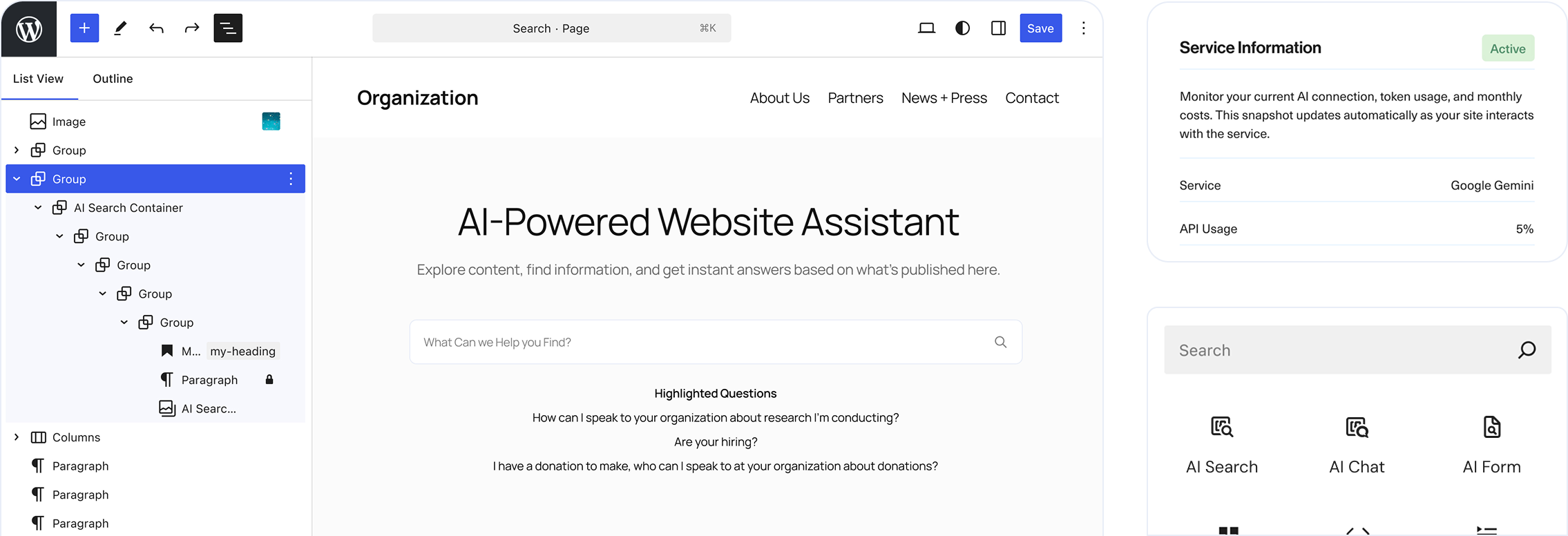Select the locked Paragraph block row
Viewport: 1568px width, 536px height.
coord(155,380)
